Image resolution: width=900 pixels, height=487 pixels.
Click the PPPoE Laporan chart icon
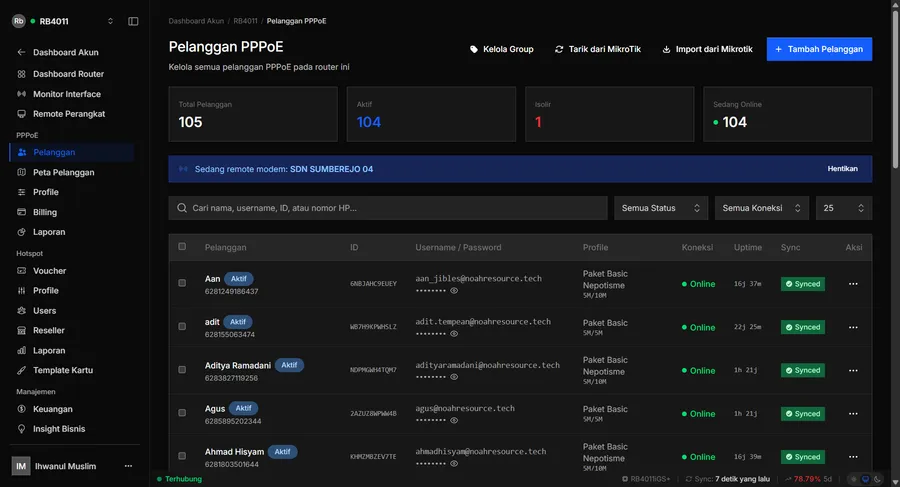(x=22, y=232)
